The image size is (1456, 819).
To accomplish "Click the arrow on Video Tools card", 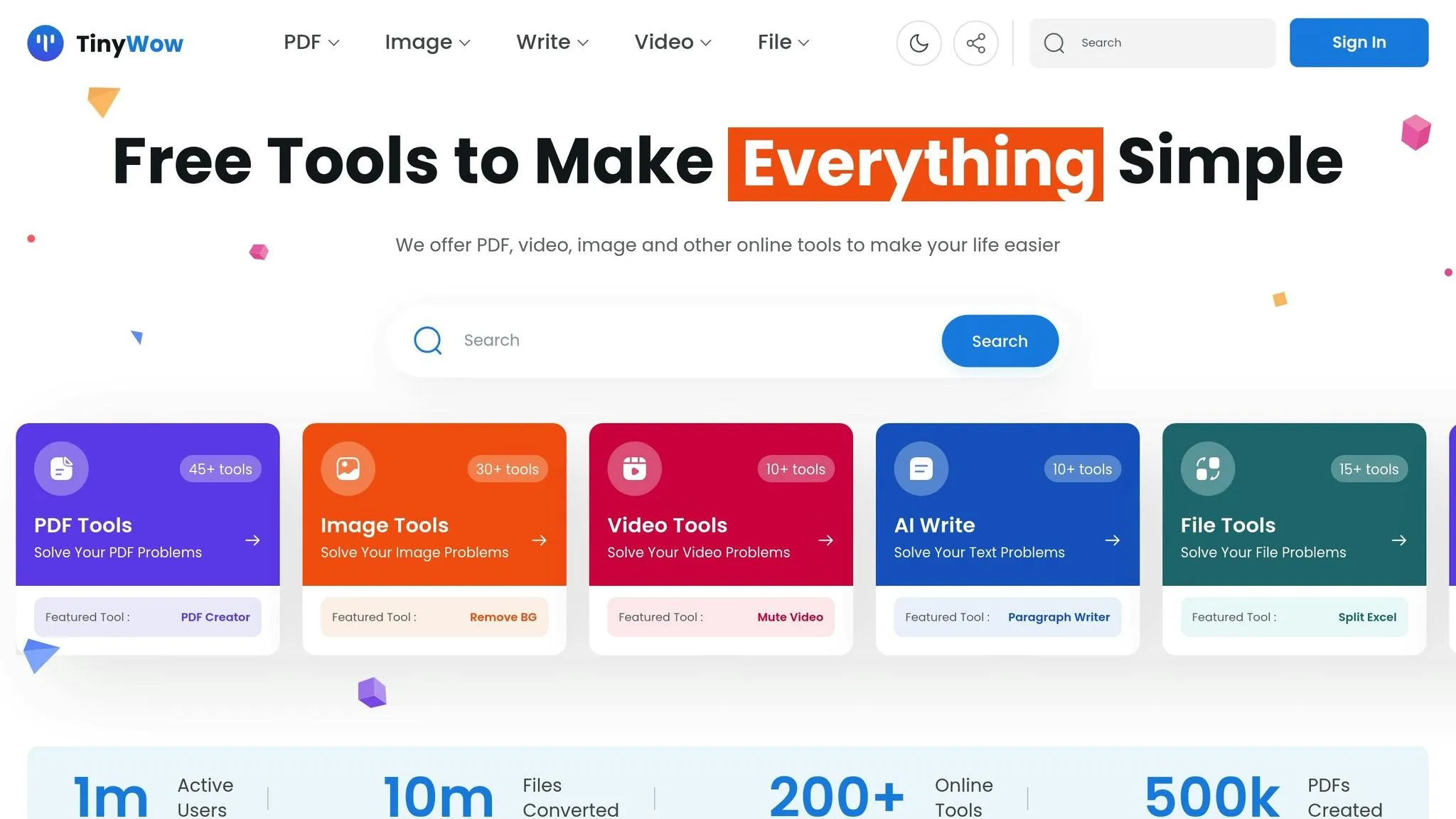I will [825, 540].
